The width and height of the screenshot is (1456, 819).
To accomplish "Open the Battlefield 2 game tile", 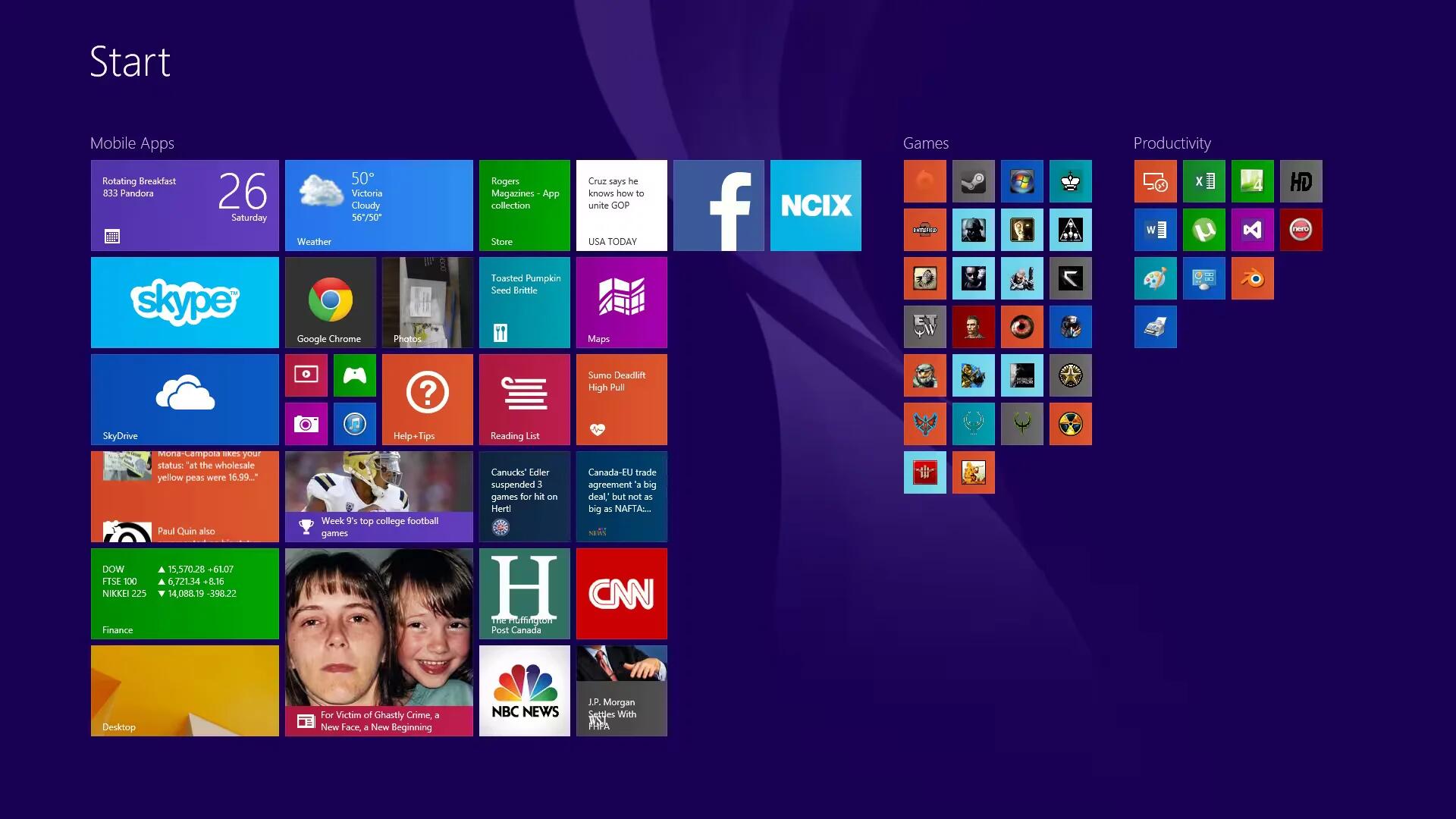I will coord(924,230).
